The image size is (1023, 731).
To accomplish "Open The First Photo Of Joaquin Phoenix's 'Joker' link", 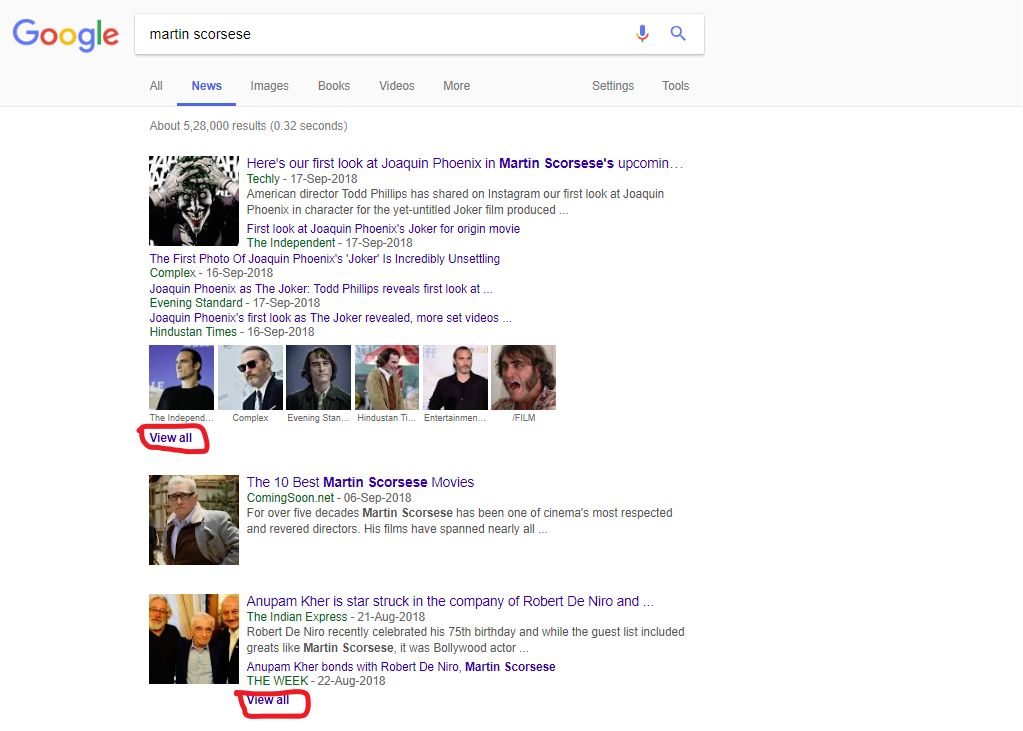I will tap(324, 258).
